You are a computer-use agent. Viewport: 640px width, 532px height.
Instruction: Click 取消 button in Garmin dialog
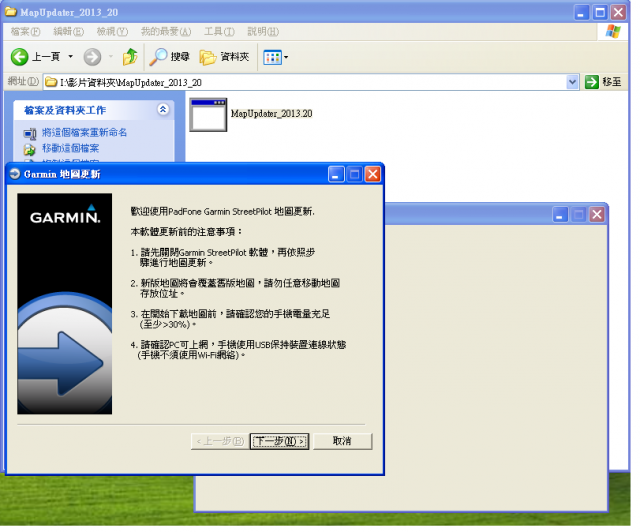click(342, 441)
